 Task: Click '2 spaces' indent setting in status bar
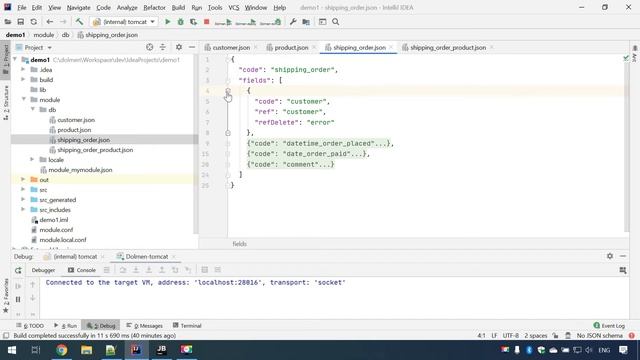536,336
